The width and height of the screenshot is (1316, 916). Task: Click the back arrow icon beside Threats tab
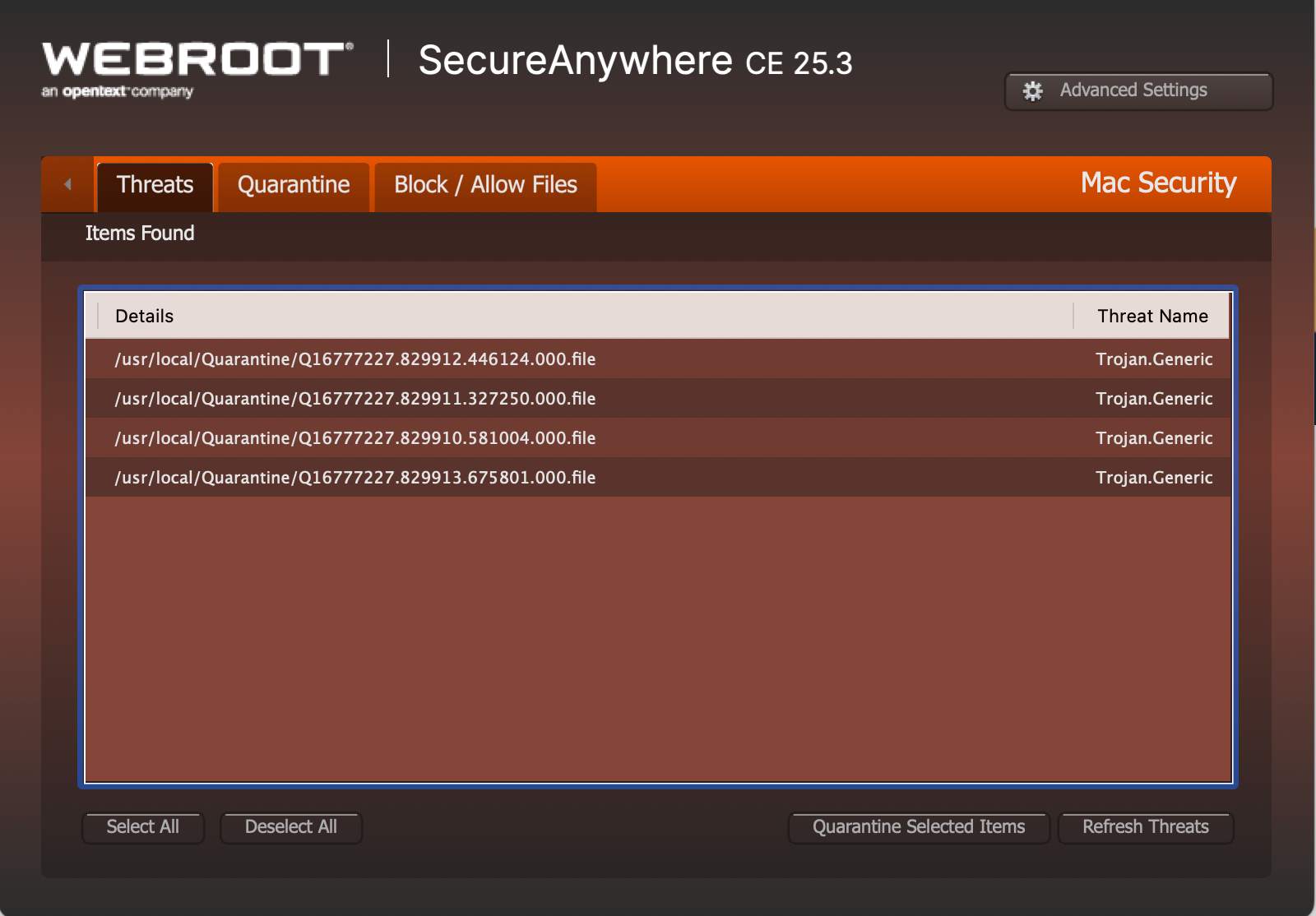click(67, 184)
